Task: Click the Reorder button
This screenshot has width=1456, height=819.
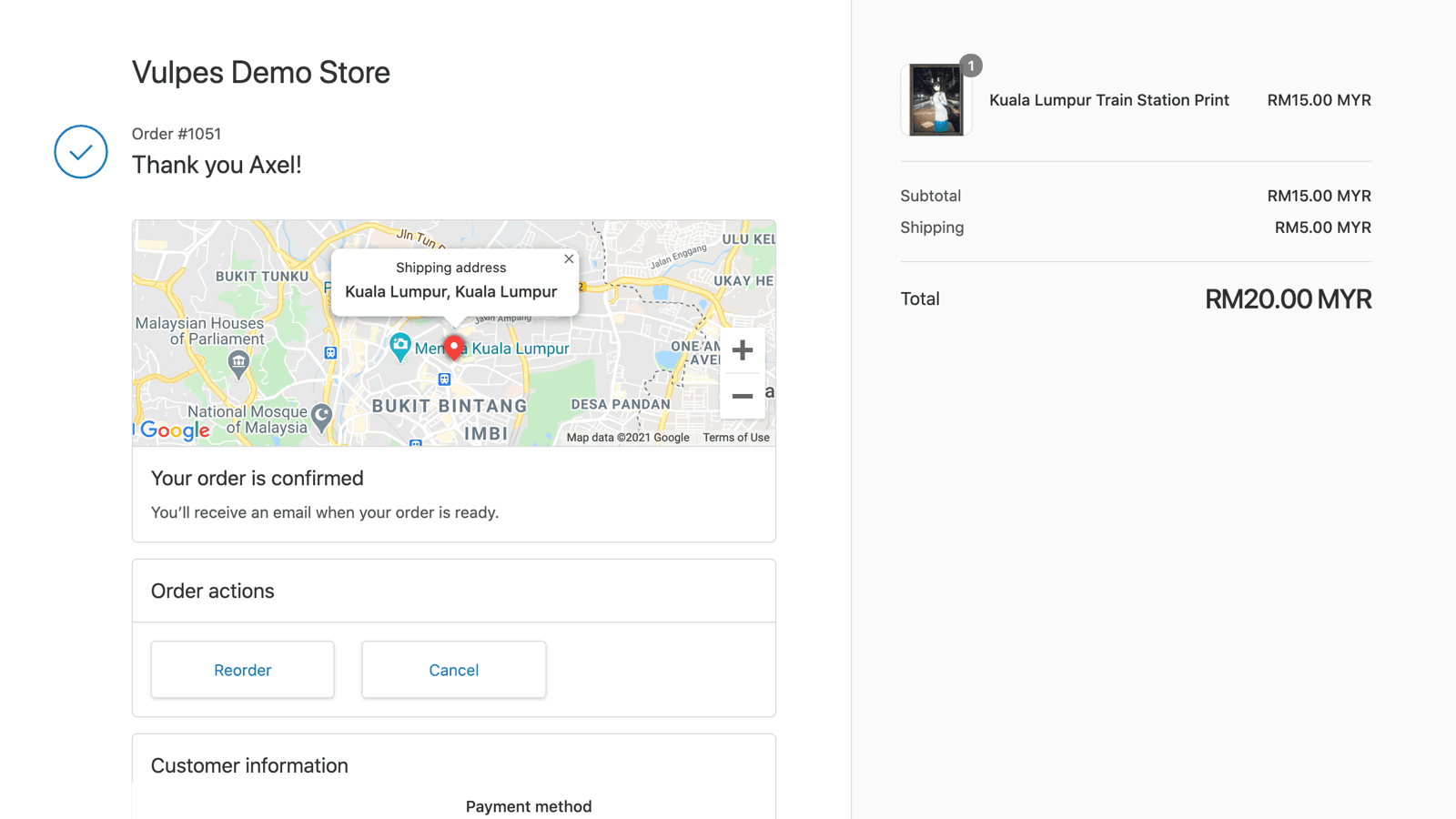Action: tap(242, 670)
